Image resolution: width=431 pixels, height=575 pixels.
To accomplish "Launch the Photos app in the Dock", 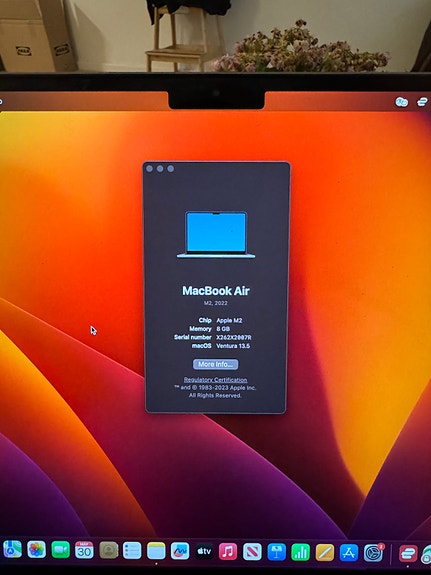I will 36,550.
